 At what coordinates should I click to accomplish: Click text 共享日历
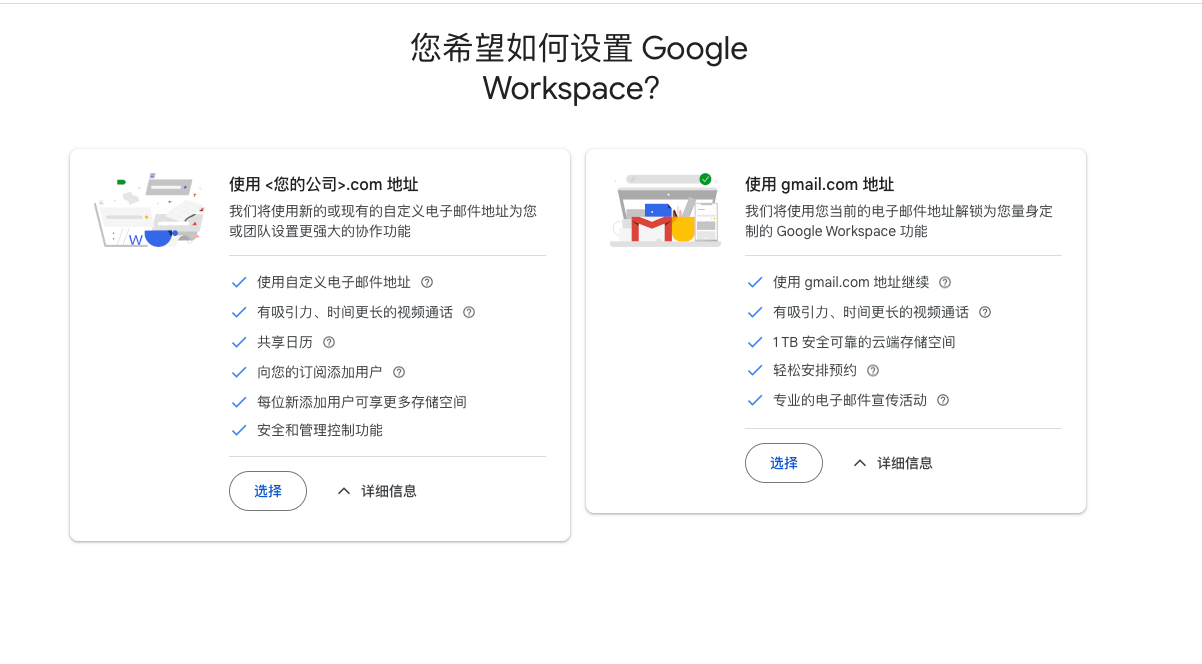[x=285, y=342]
